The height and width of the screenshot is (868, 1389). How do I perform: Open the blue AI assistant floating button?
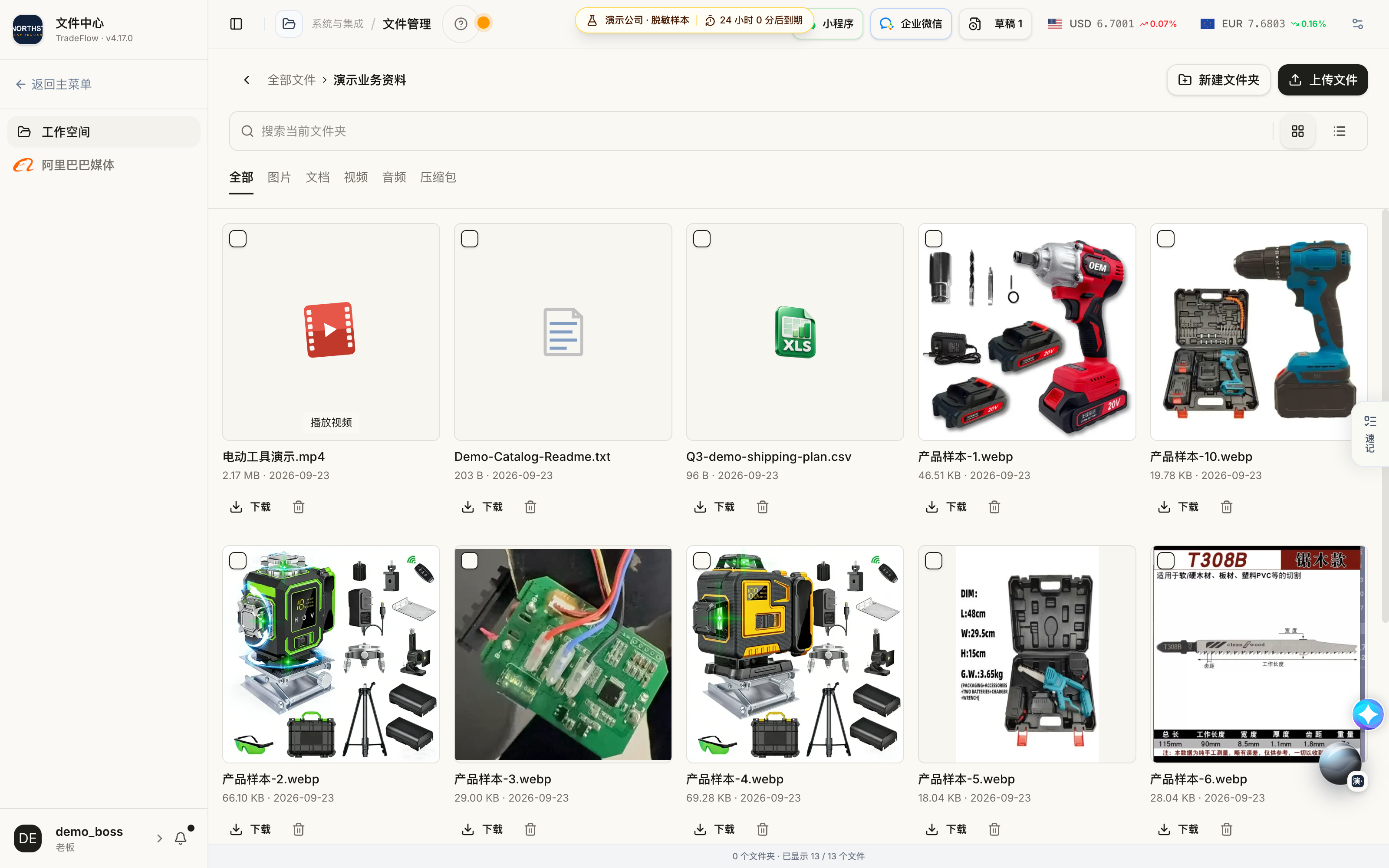(1368, 715)
